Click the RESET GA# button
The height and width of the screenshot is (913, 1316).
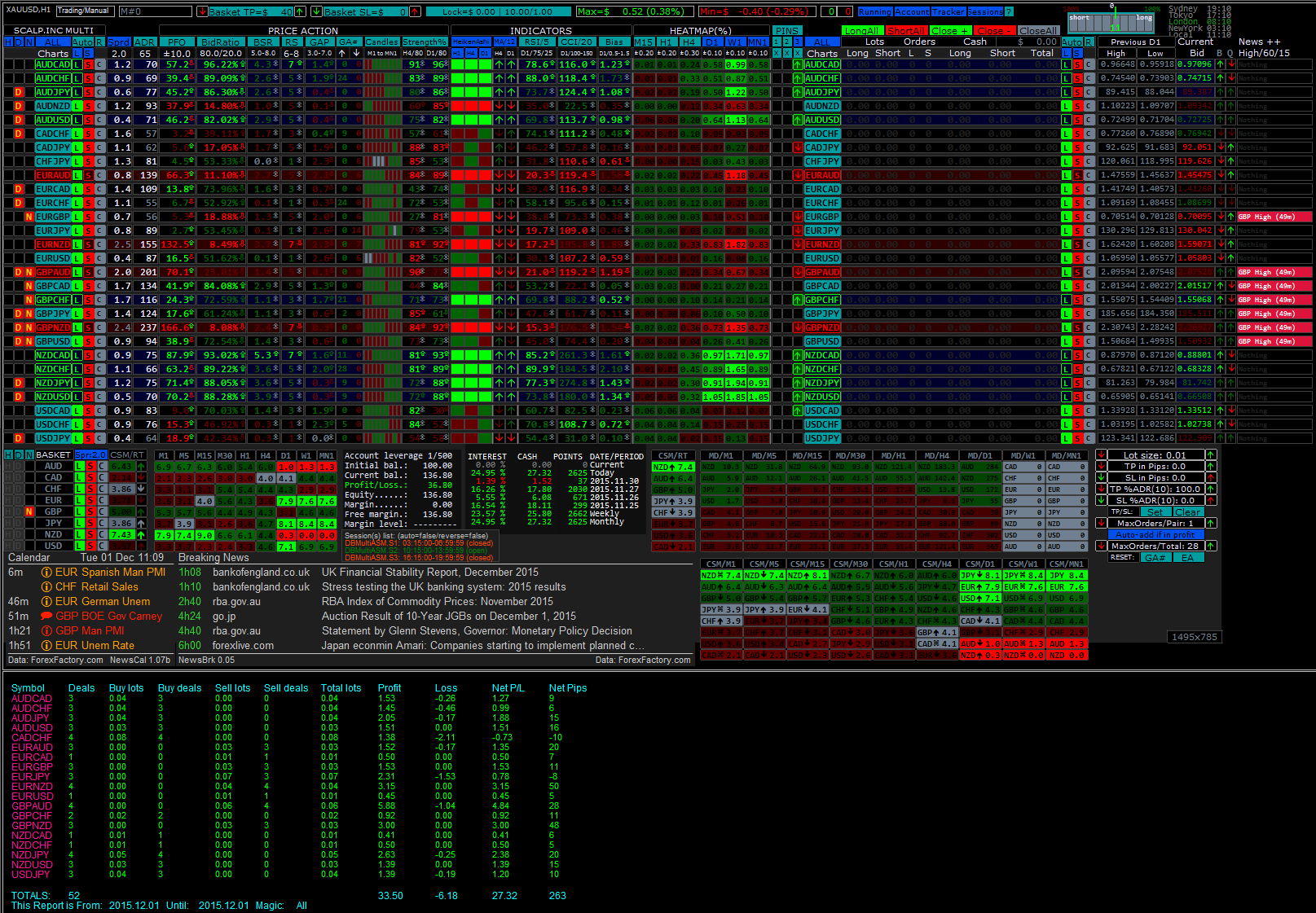pos(1155,558)
